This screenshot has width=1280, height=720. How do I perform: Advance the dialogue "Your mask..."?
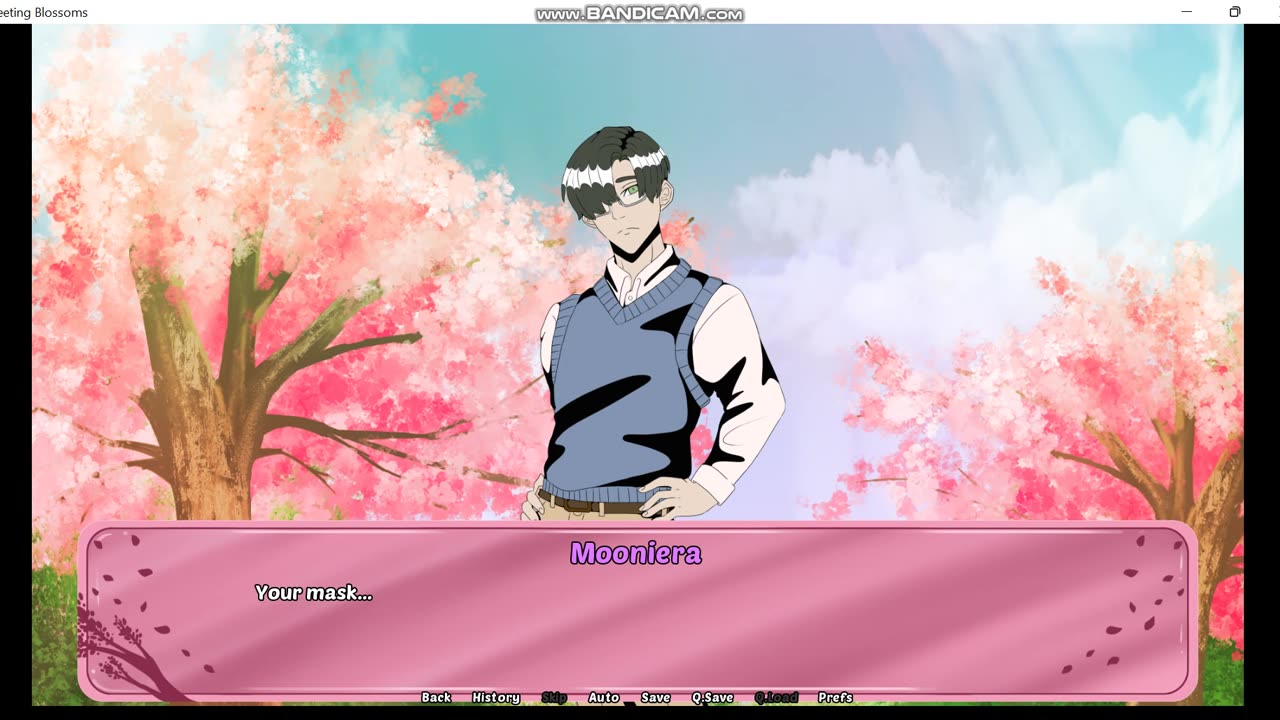click(x=314, y=593)
